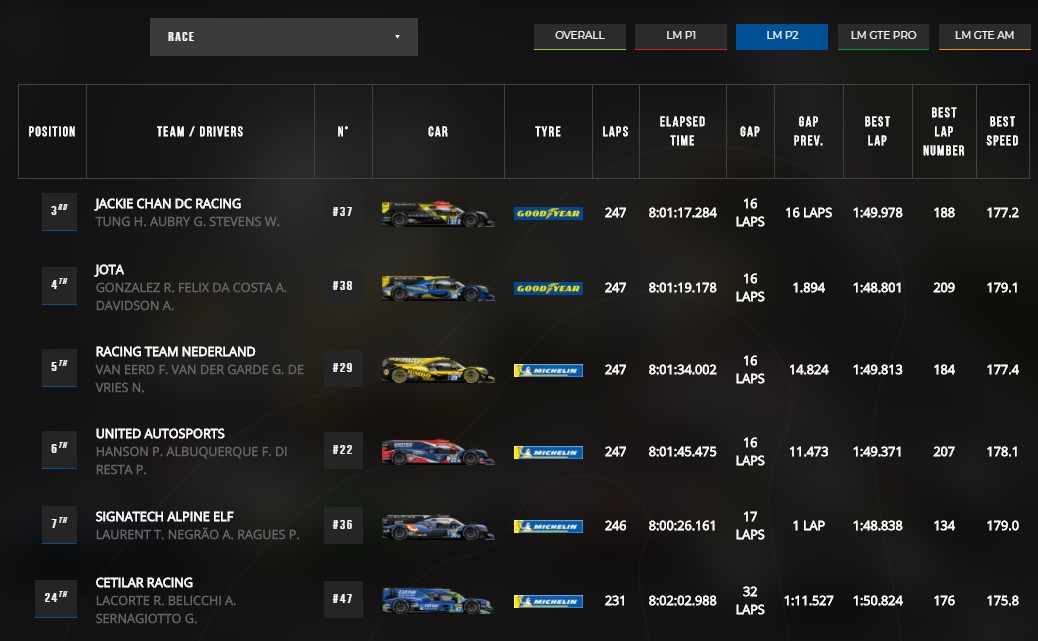Click the Michelin tyre logo for car #29
This screenshot has height=641, width=1038.
pyautogui.click(x=548, y=370)
